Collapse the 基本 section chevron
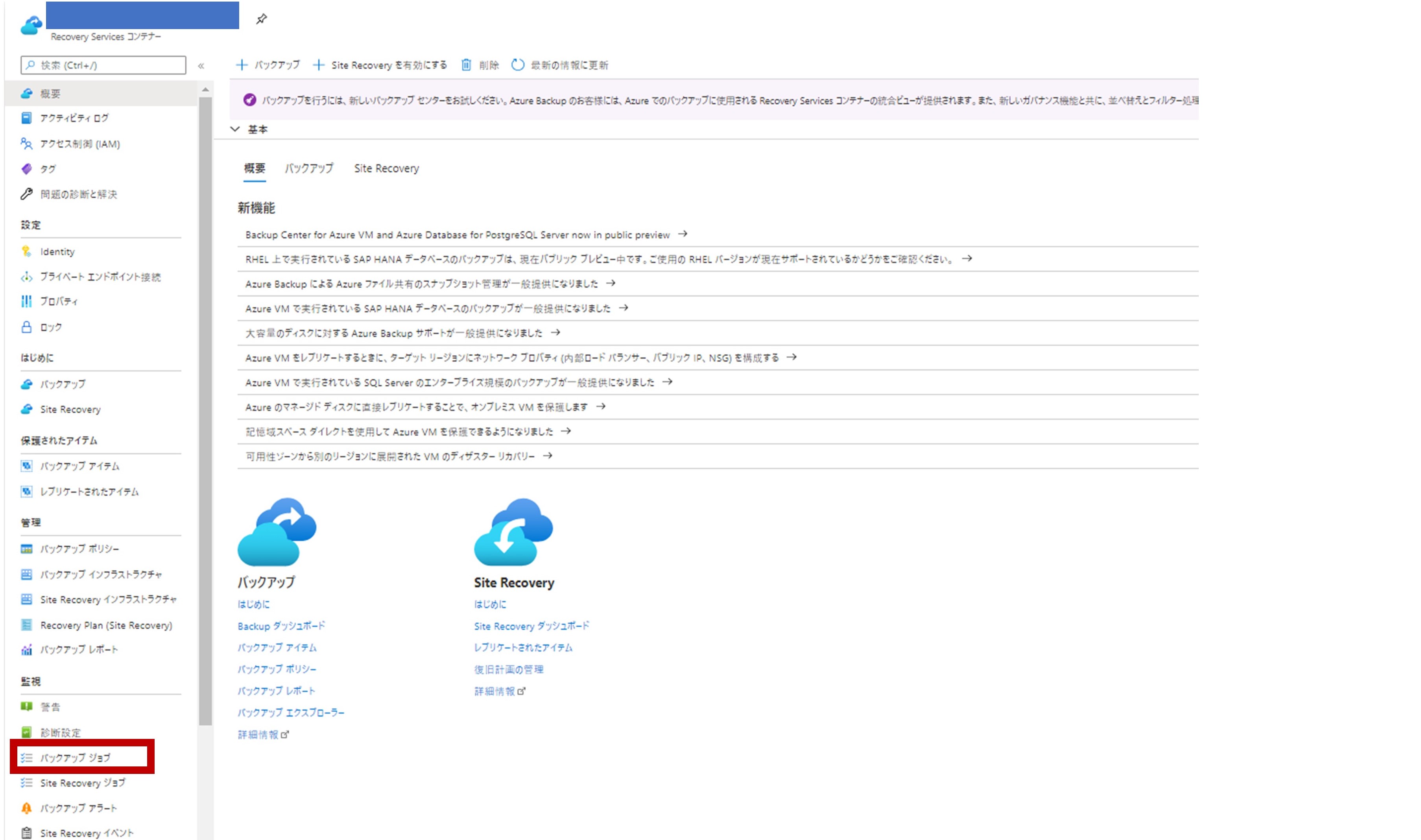 click(x=235, y=129)
